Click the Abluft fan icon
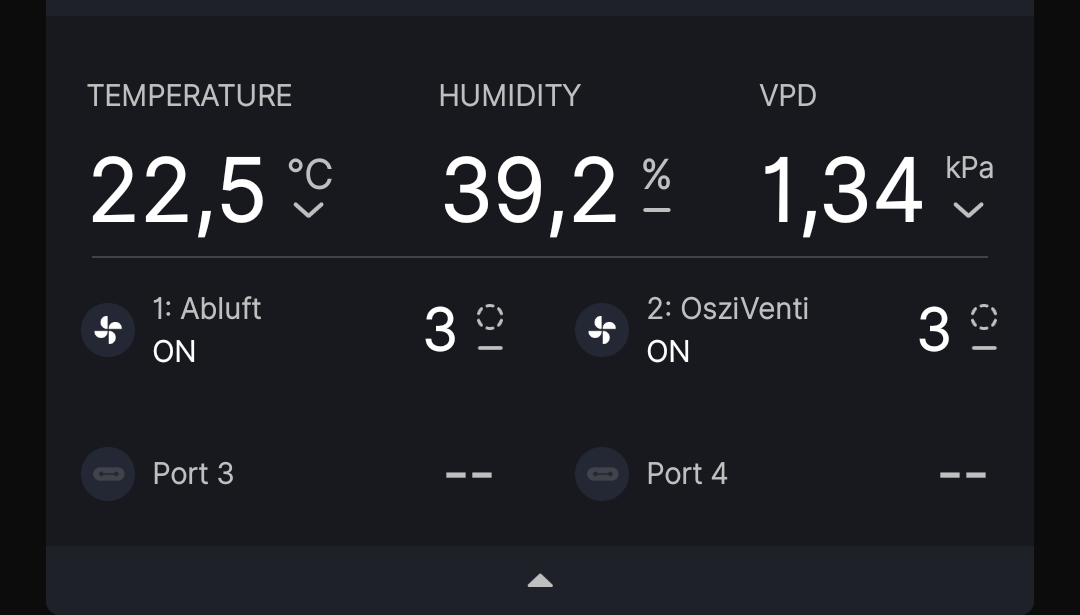This screenshot has height=615, width=1080. pos(108,330)
